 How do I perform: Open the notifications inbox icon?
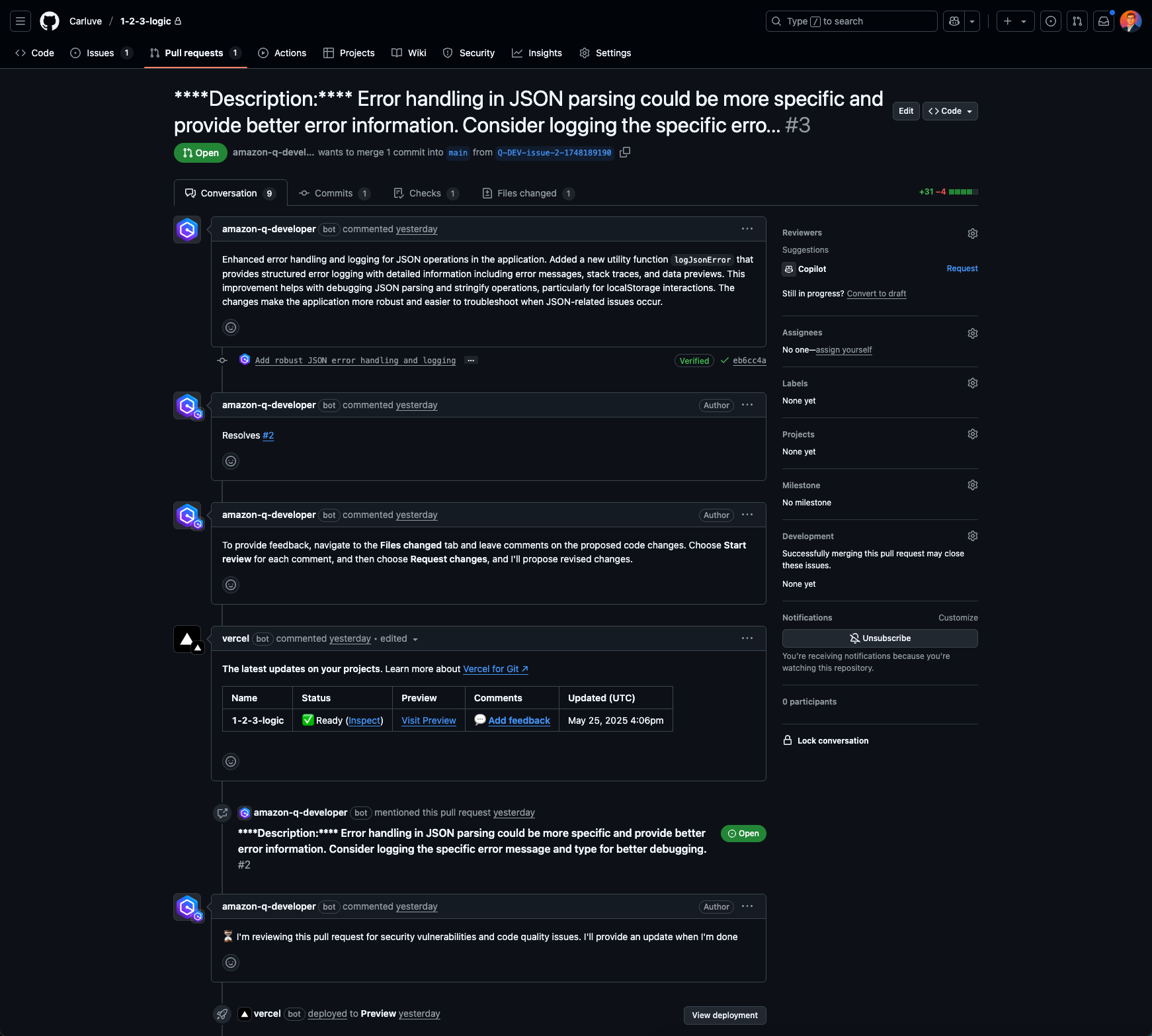pyautogui.click(x=1104, y=21)
